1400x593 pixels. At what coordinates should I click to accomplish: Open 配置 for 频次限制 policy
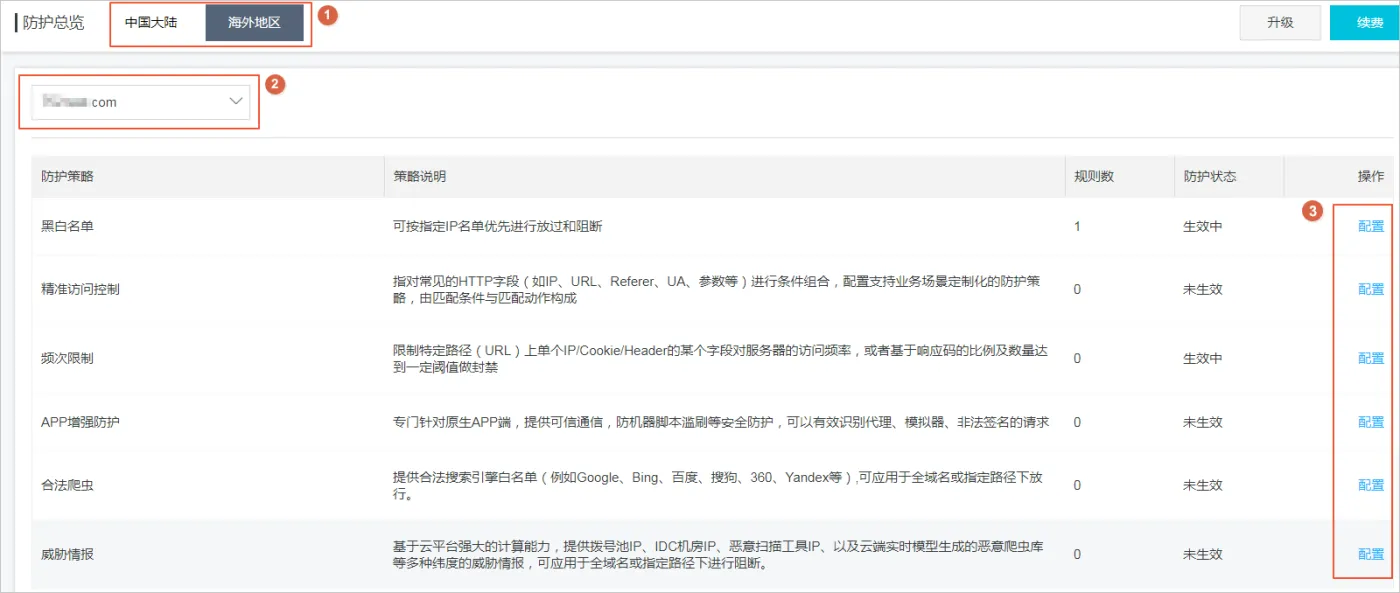(x=1371, y=358)
